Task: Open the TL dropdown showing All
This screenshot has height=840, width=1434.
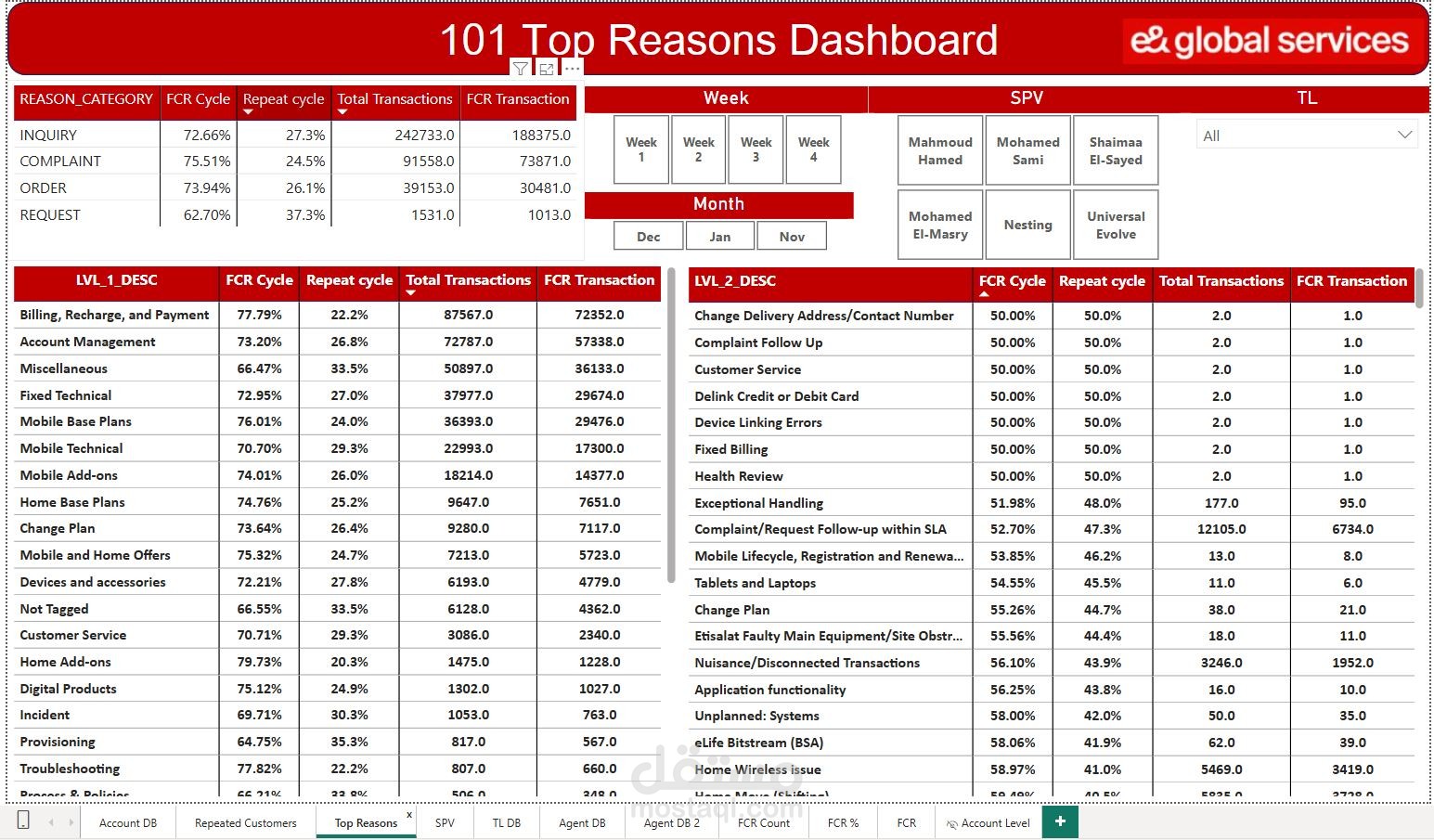Action: pos(1307,136)
